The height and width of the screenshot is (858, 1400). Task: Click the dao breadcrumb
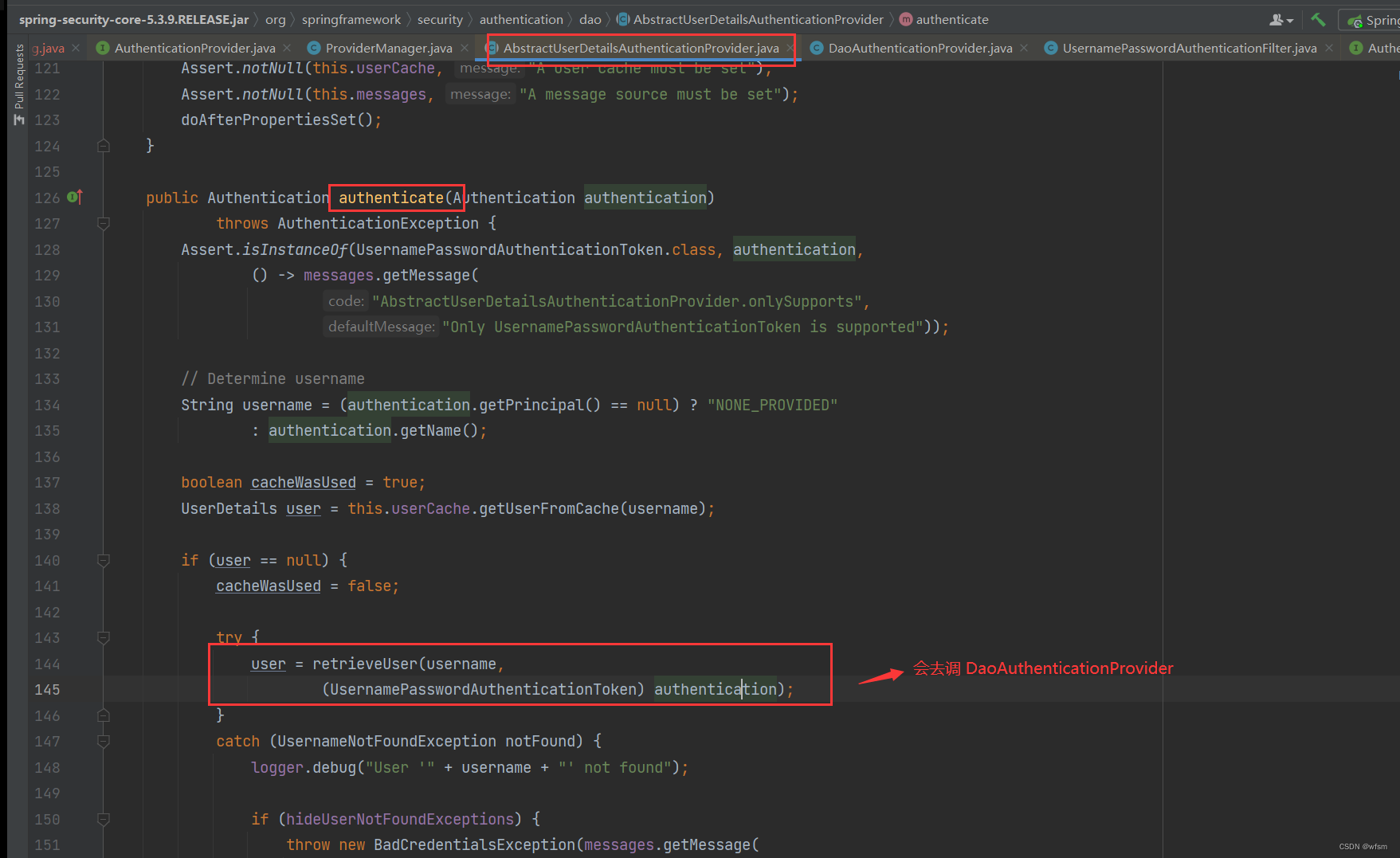[x=590, y=19]
